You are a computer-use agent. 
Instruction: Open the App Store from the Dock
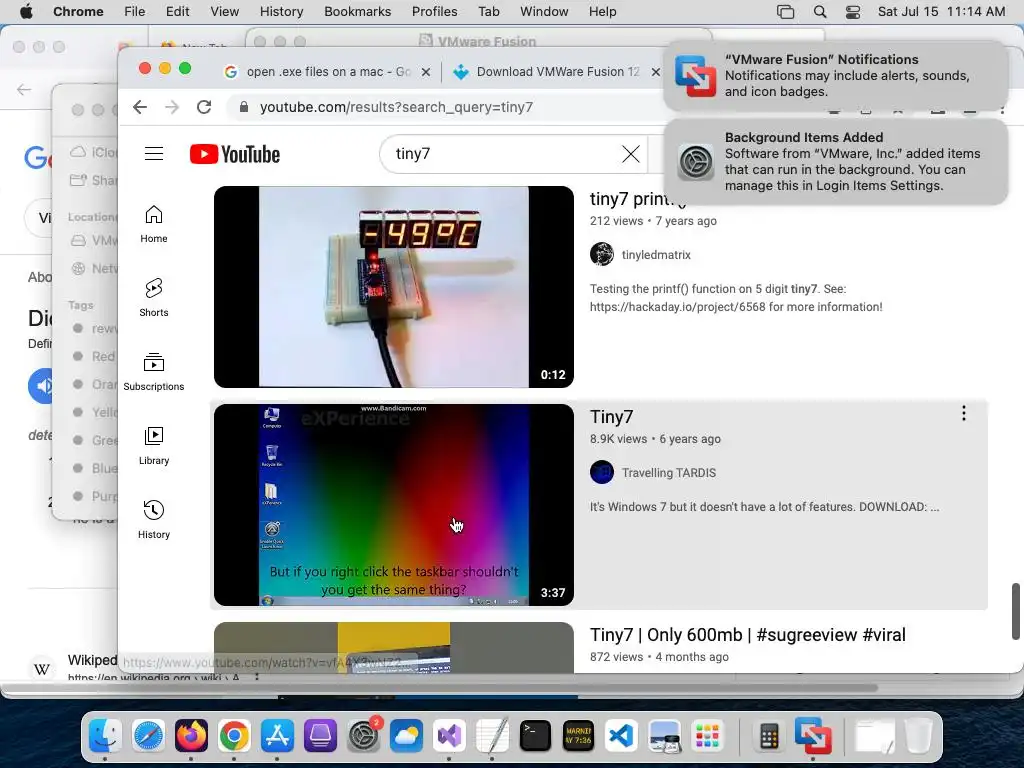(278, 736)
